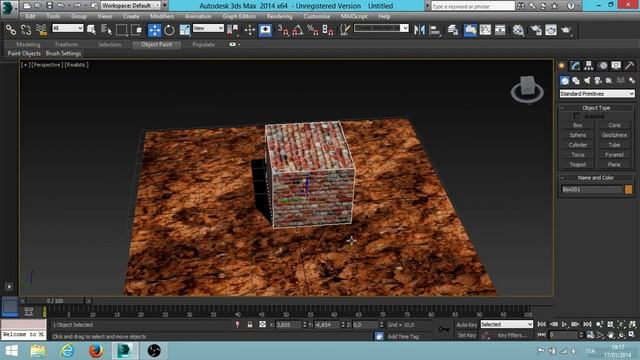Open the named selection sets dropdown
640x360 pixels.
point(381,28)
